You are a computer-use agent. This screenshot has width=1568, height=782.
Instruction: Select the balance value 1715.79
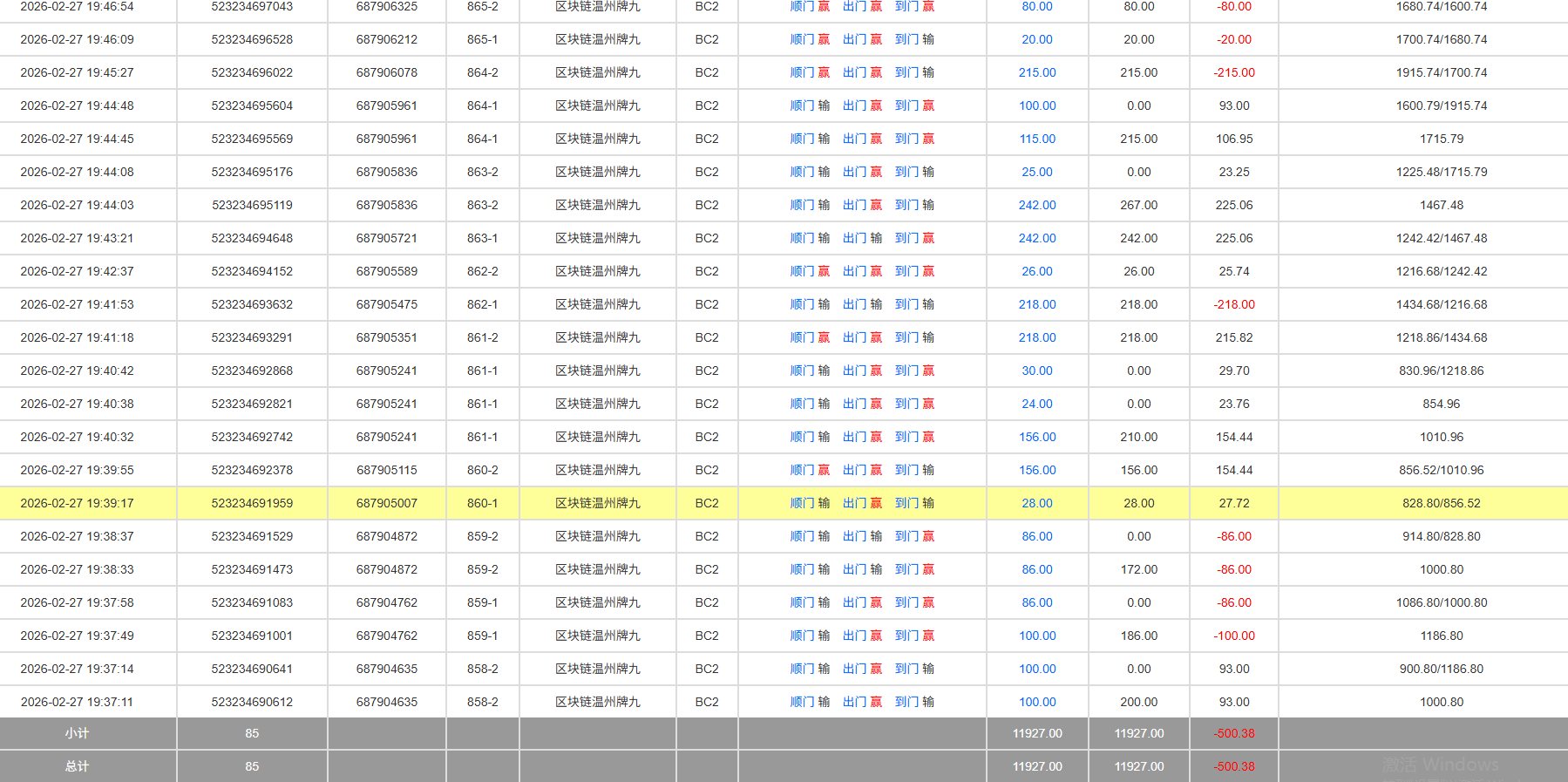click(1441, 139)
